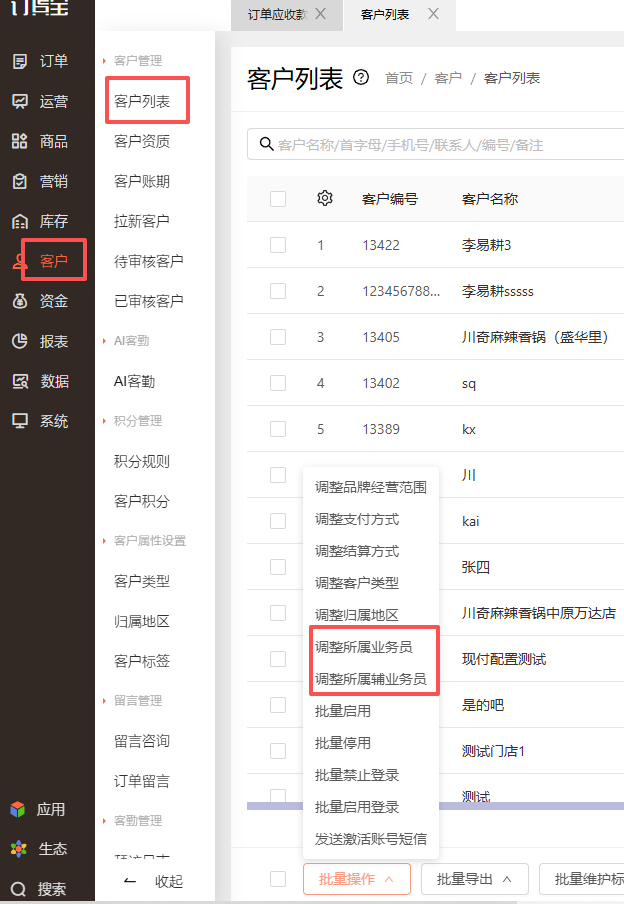This screenshot has width=624, height=904.
Task: Check the row for kx
Action: pos(278,429)
